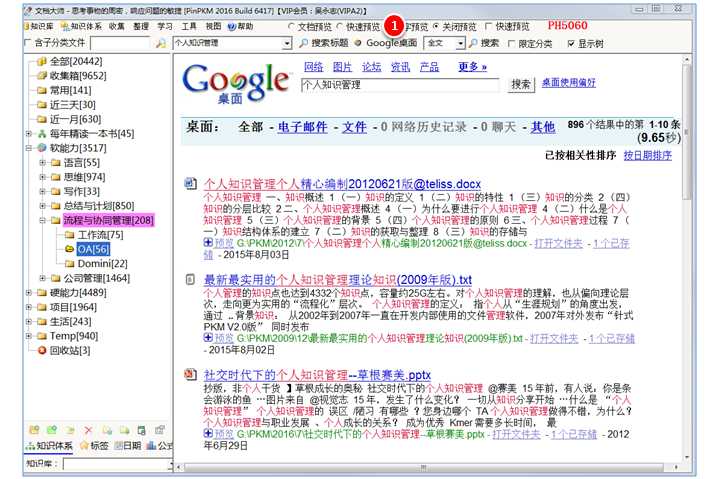Open the 社交时代下的个人知识管理 pptx result
Screen dimensions: 720x479
pos(317,375)
